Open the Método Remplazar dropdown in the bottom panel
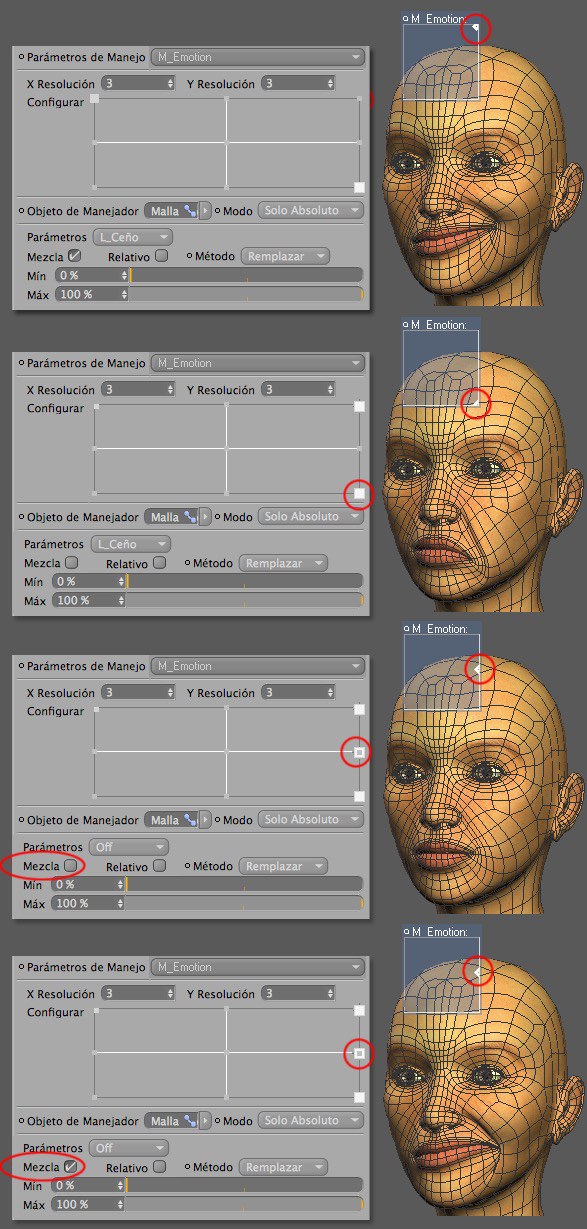Image resolution: width=587 pixels, height=1229 pixels. pos(285,1167)
